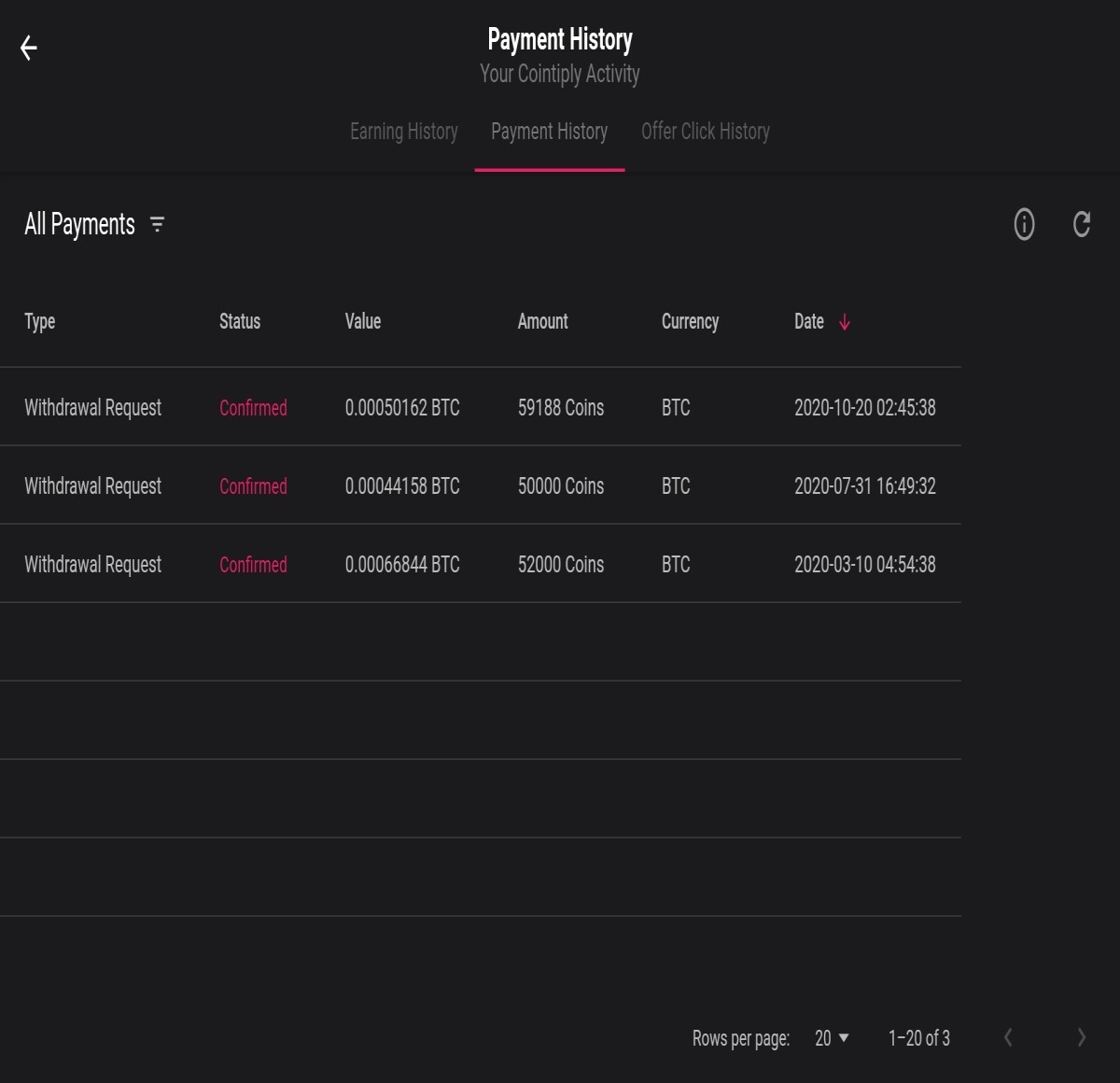Click the 0.00066844 BTC value

(x=402, y=564)
